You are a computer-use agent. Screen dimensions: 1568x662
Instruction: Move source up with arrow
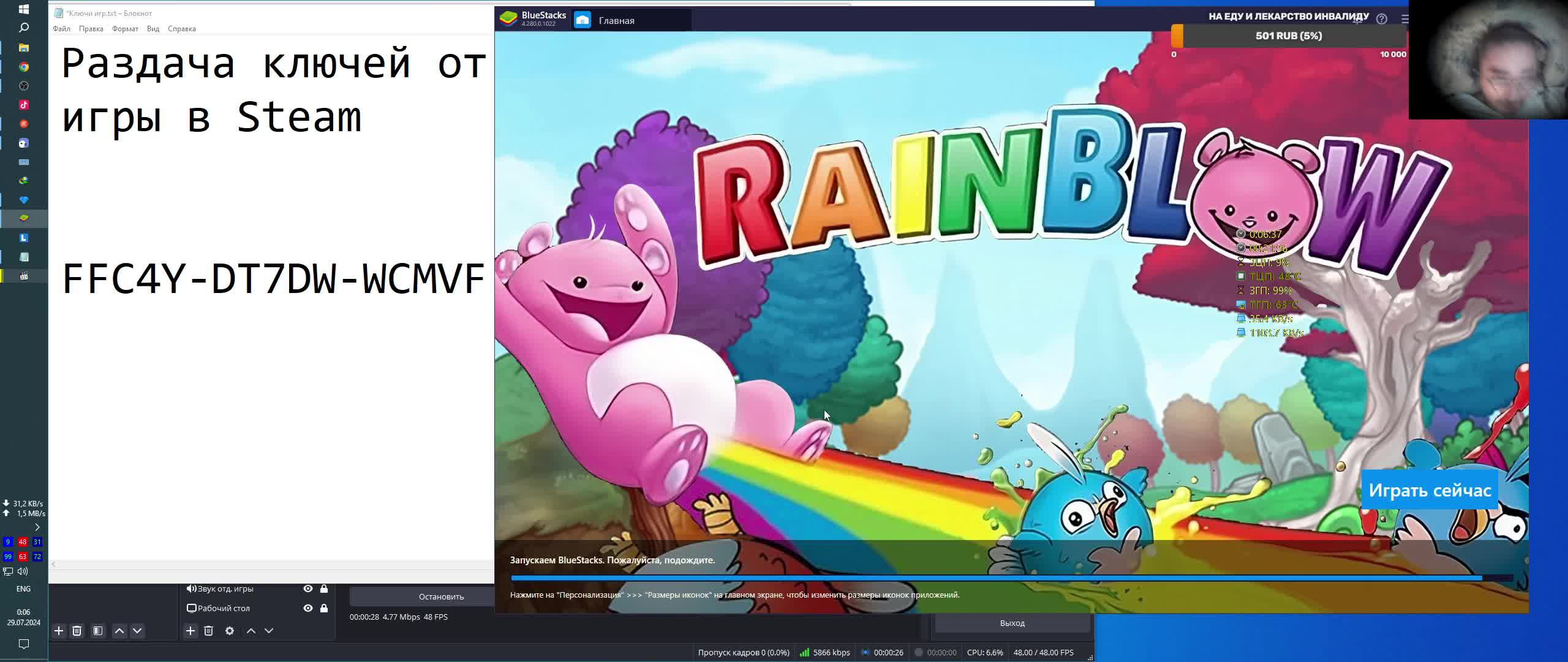(x=251, y=631)
